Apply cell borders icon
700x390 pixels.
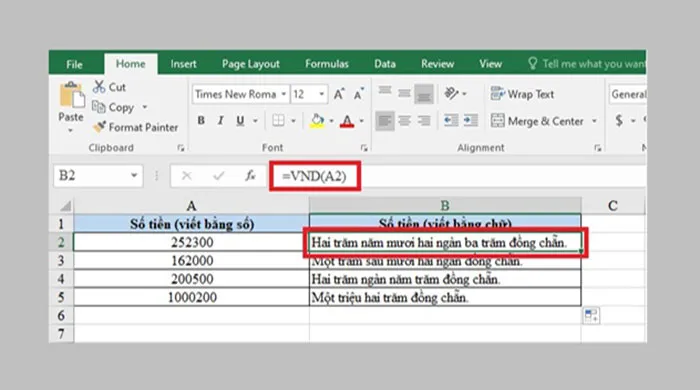click(278, 120)
